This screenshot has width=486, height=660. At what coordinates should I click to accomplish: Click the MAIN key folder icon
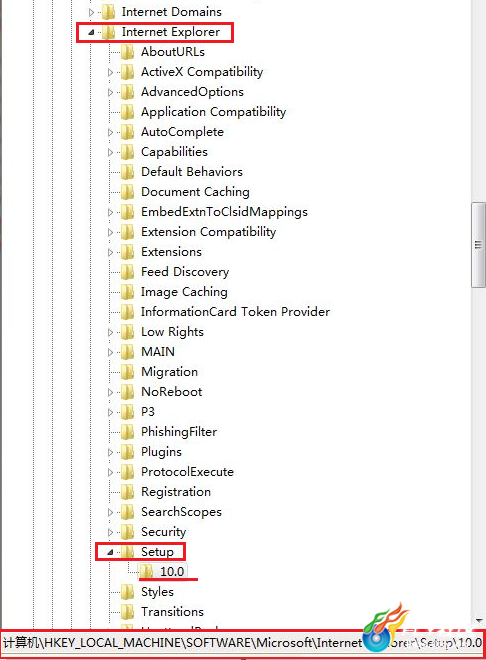[x=127, y=352]
